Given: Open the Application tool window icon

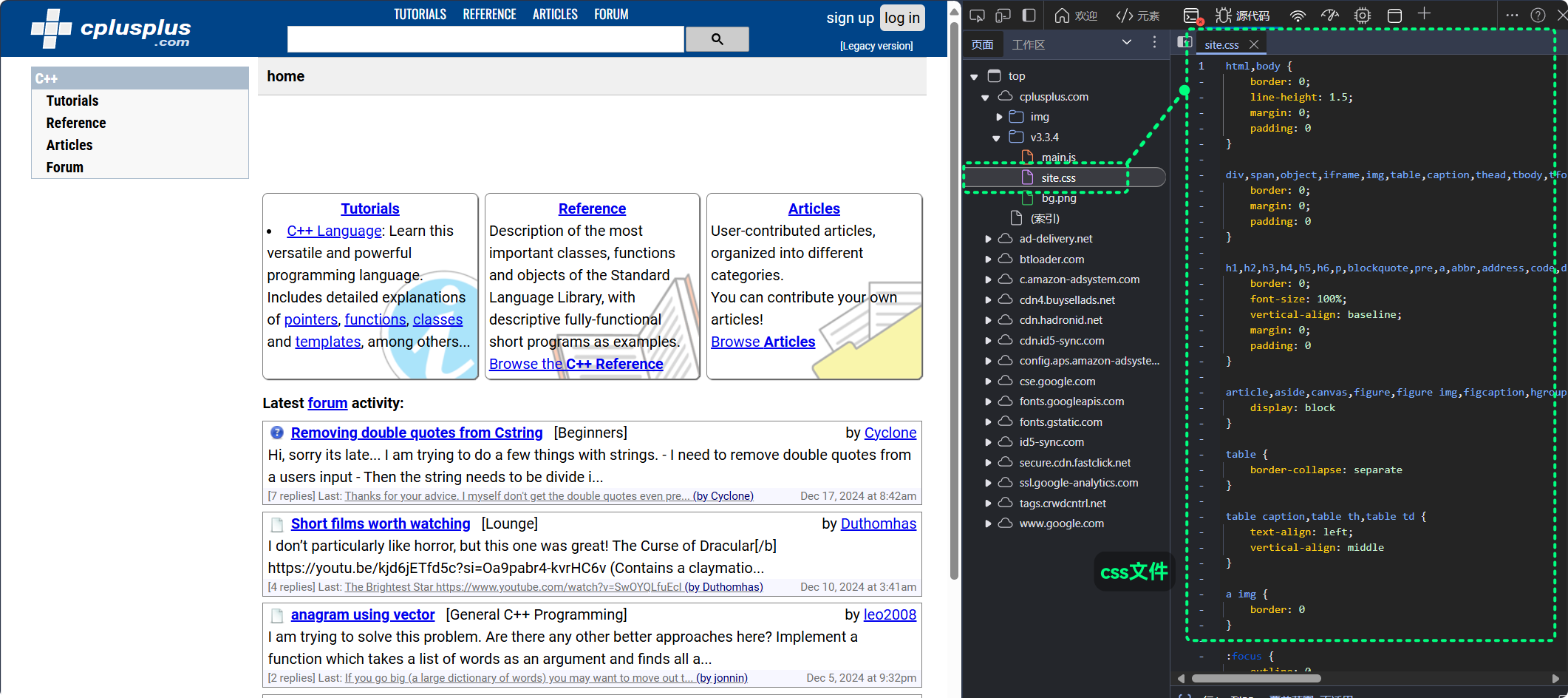Looking at the screenshot, I should pos(1394,16).
